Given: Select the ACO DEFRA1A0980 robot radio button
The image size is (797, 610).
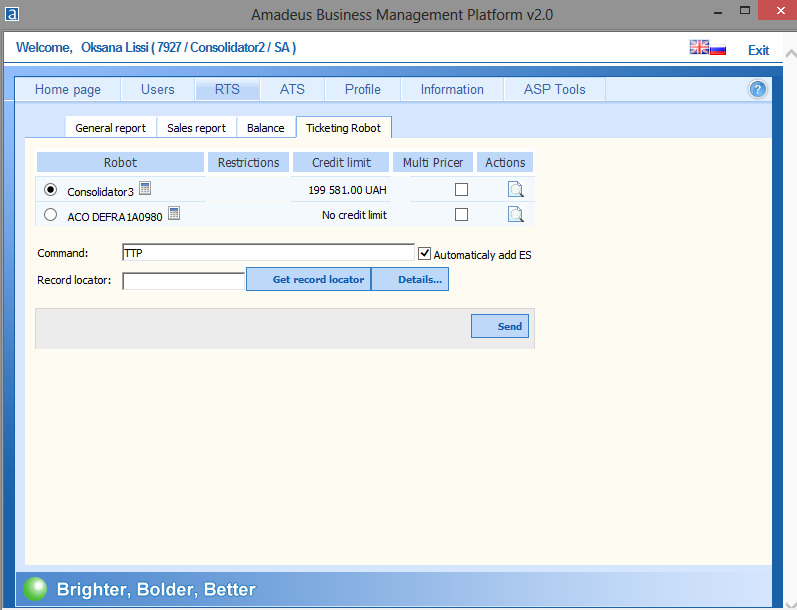Looking at the screenshot, I should 50,215.
